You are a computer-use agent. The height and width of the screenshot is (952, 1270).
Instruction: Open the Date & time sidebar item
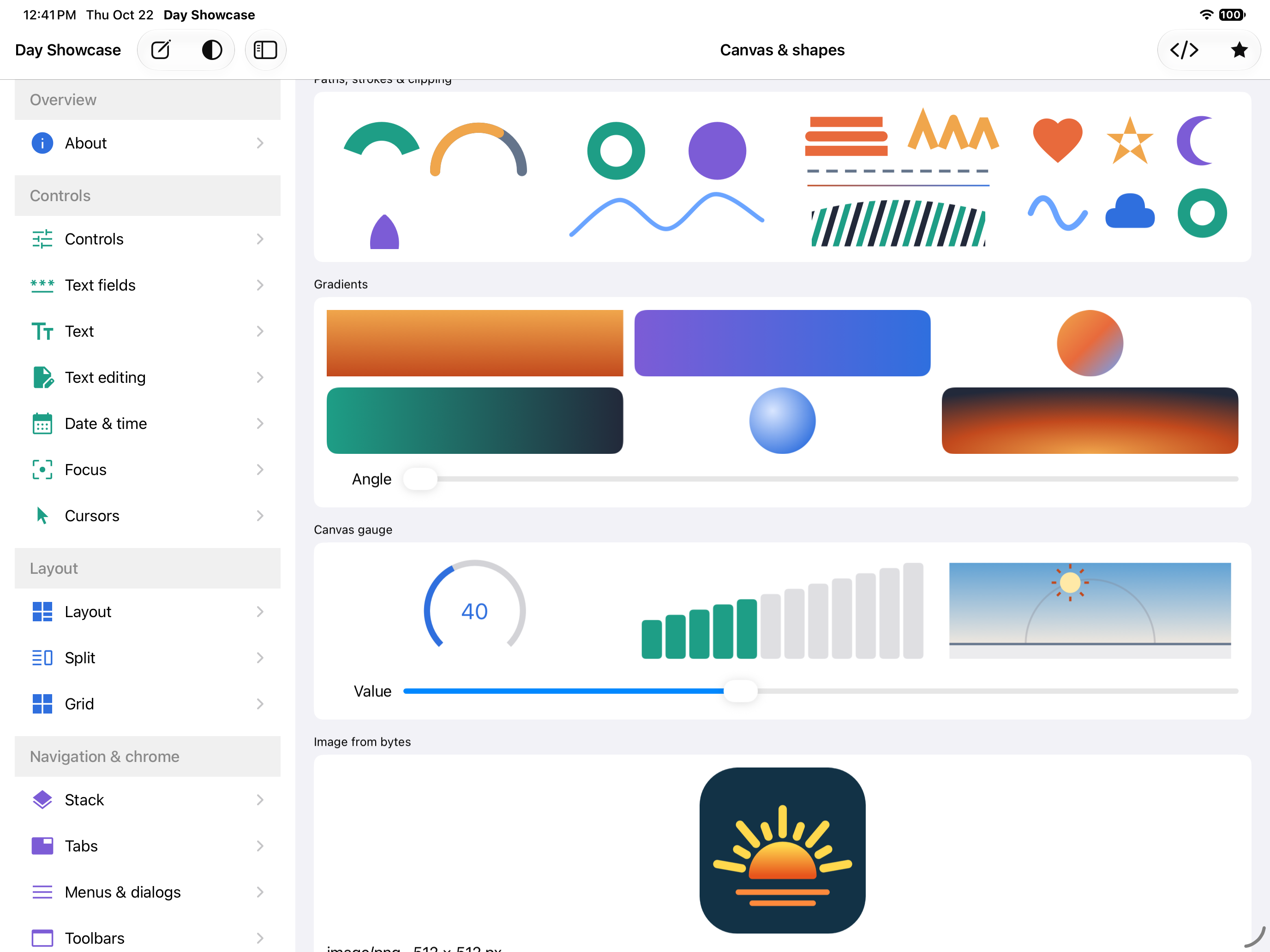click(148, 423)
